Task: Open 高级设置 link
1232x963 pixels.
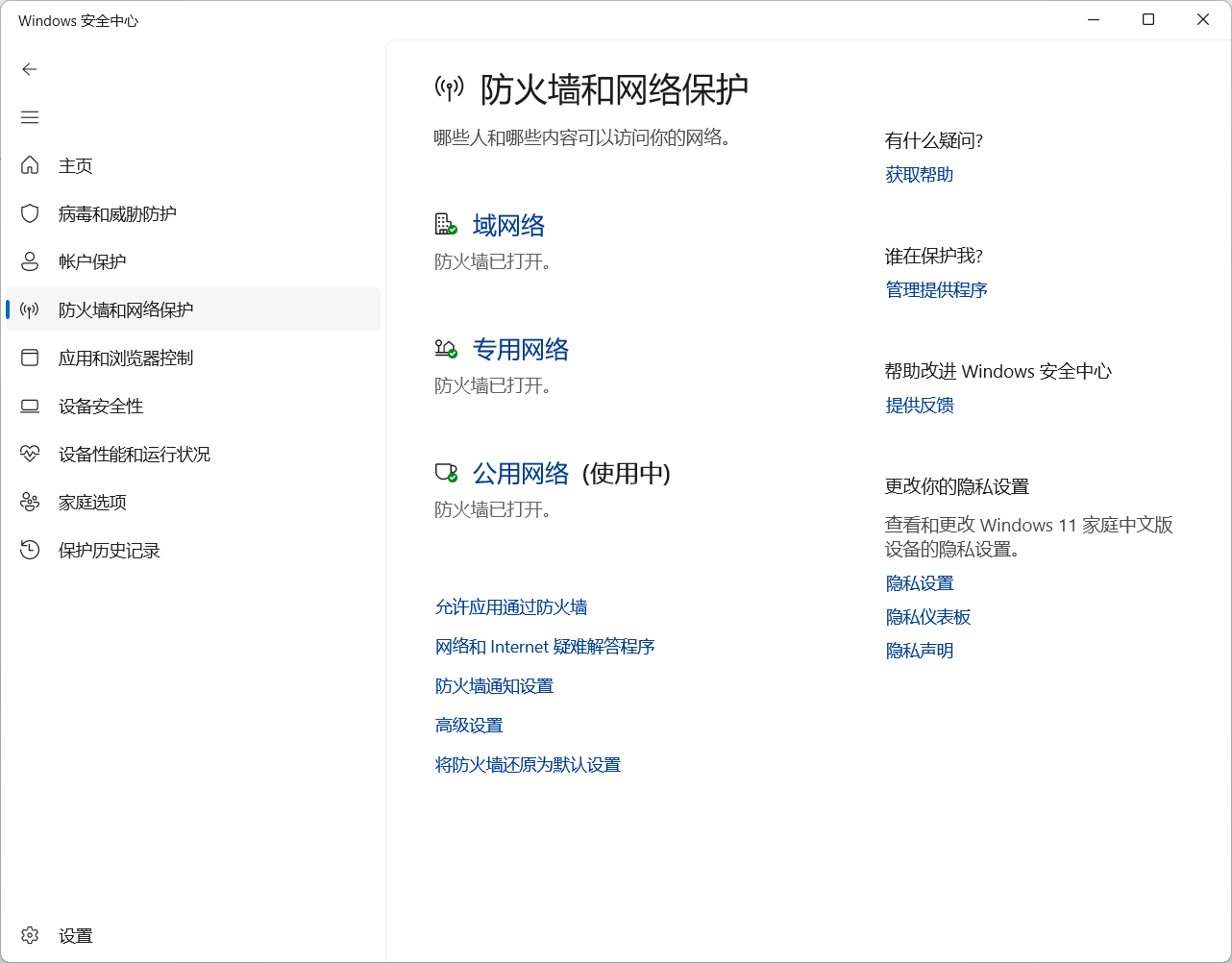Action: 469,726
